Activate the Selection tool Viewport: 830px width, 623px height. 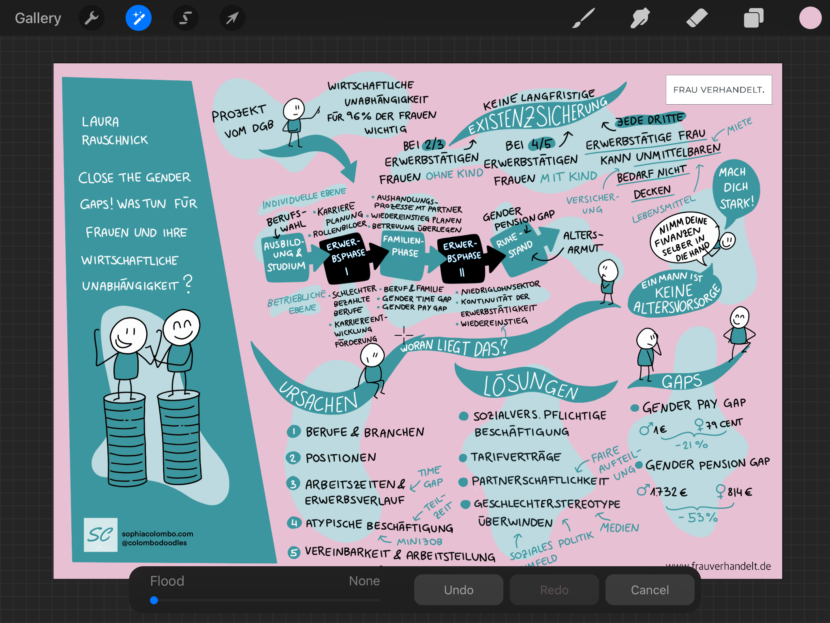[x=185, y=18]
